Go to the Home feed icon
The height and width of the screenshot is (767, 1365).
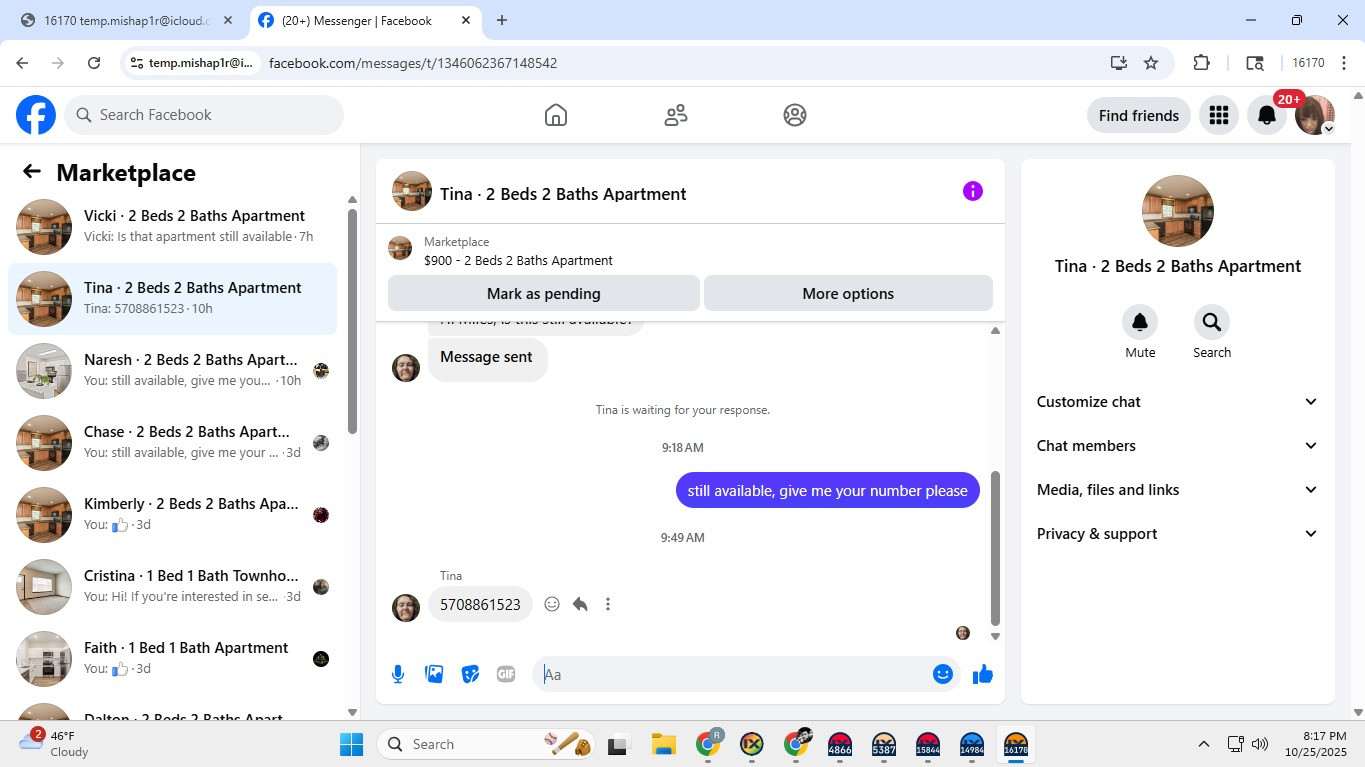coord(556,115)
